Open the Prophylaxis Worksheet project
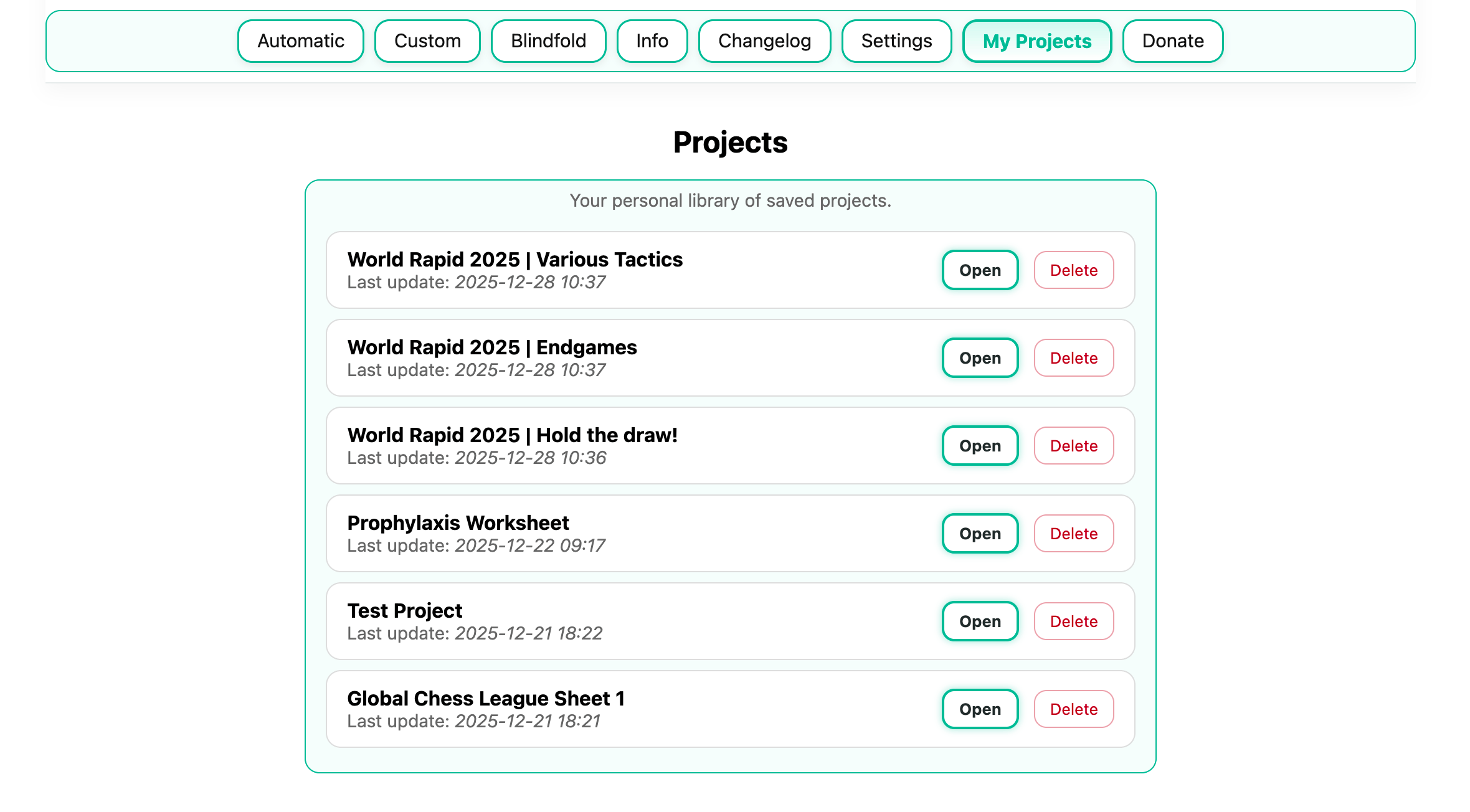This screenshot has height=812, width=1470. [980, 534]
